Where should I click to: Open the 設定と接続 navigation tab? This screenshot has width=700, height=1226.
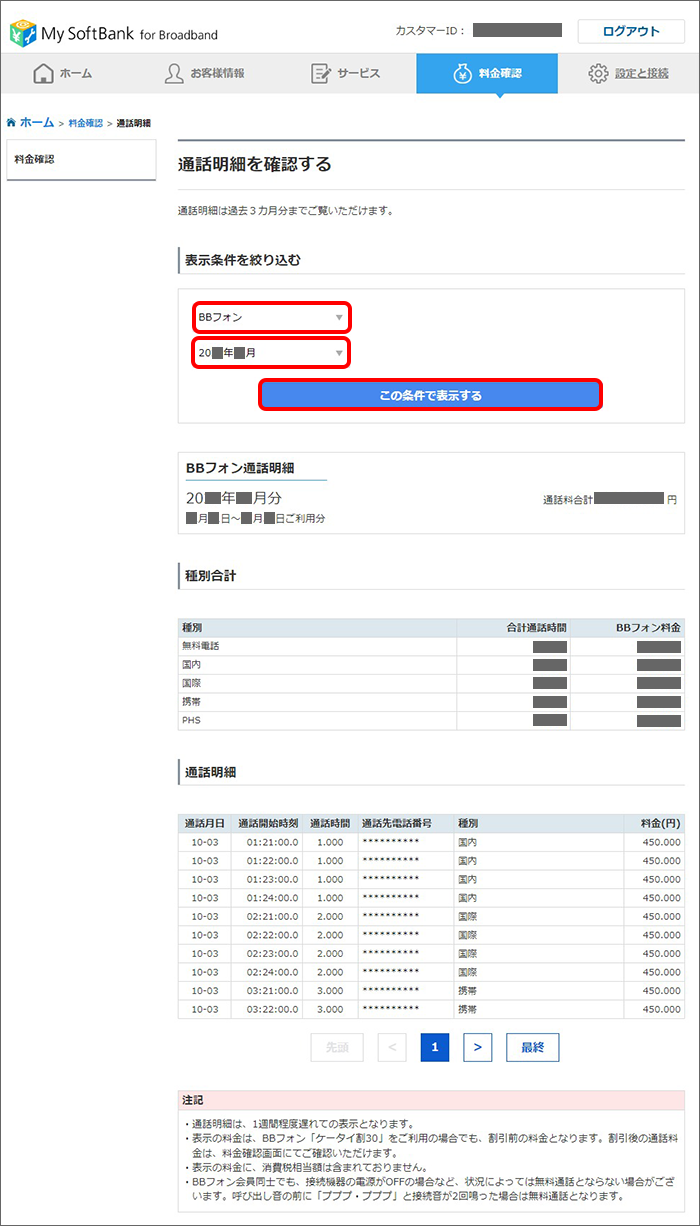(628, 74)
